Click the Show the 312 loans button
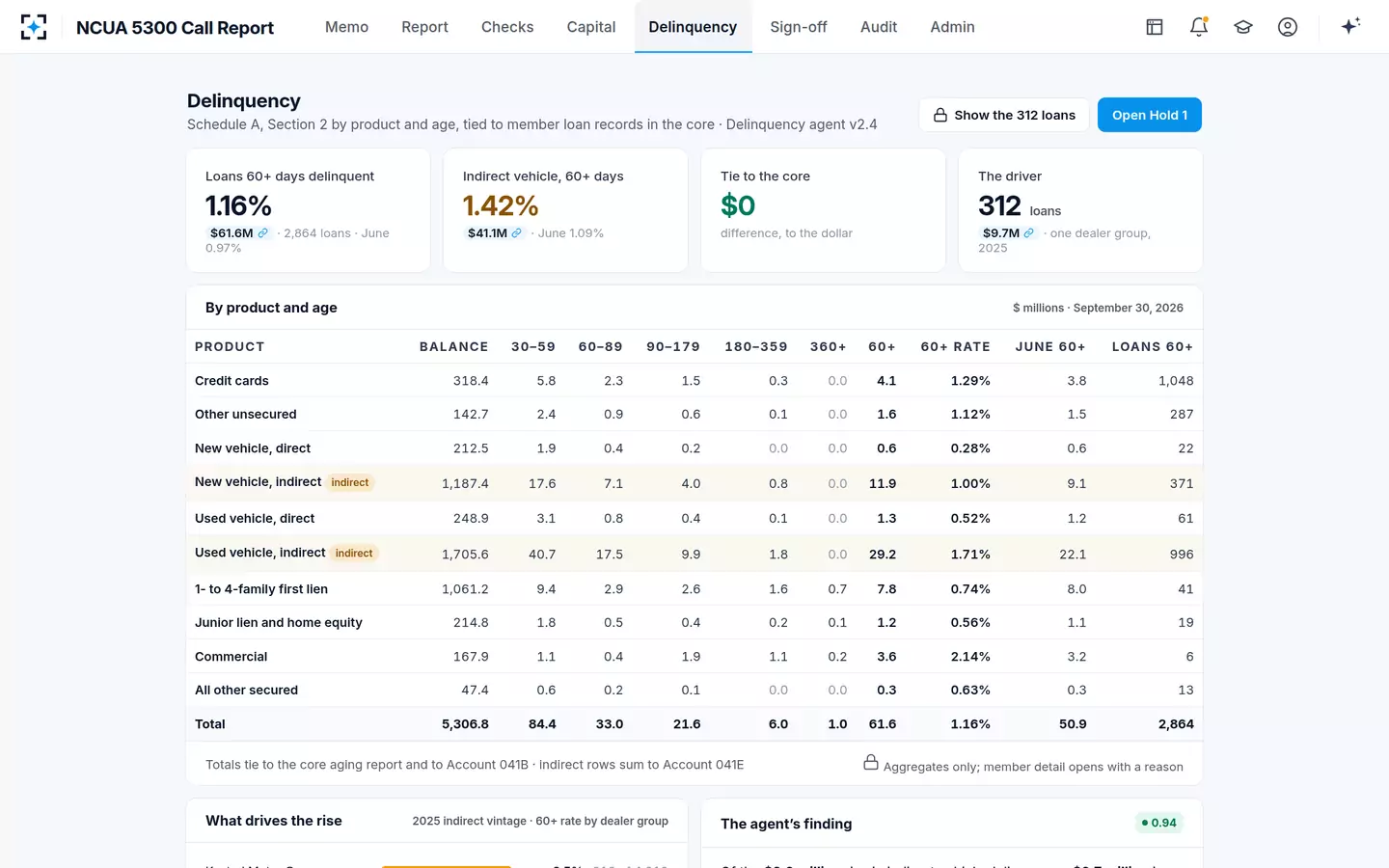This screenshot has height=868, width=1389. 1004,115
